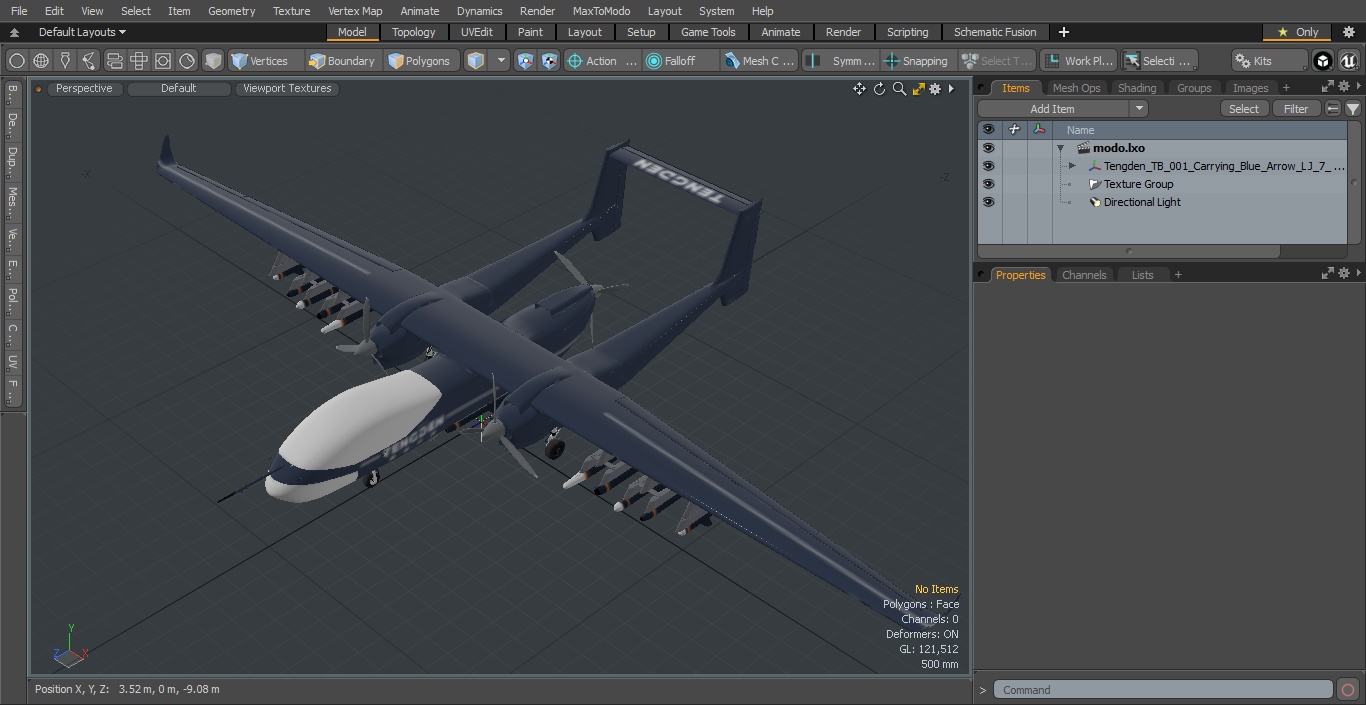Image resolution: width=1366 pixels, height=705 pixels.
Task: Select the Vertices selection mode
Action: coord(260,61)
